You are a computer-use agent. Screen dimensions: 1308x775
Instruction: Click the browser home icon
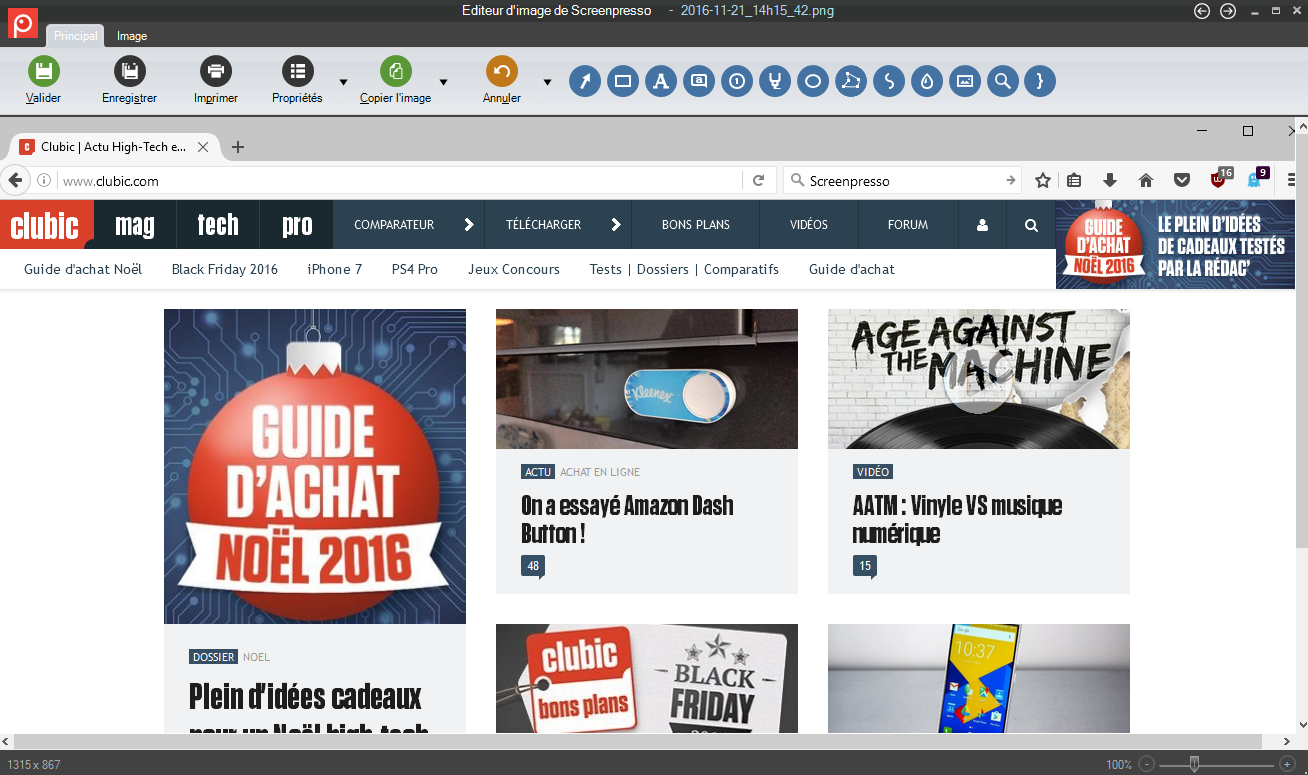point(1146,180)
